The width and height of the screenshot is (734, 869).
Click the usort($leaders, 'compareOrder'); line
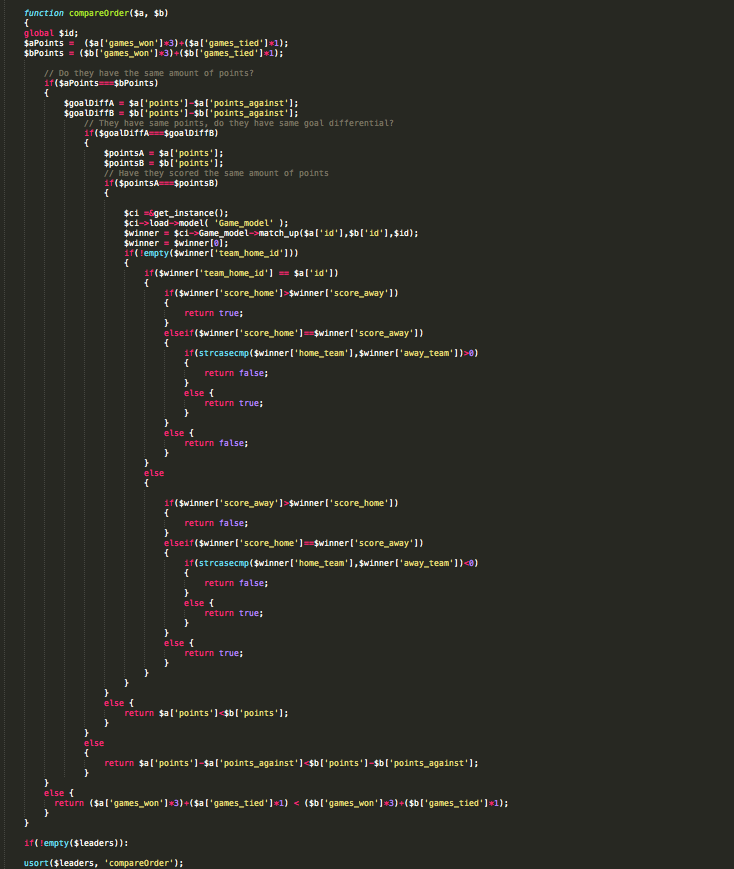103,862
